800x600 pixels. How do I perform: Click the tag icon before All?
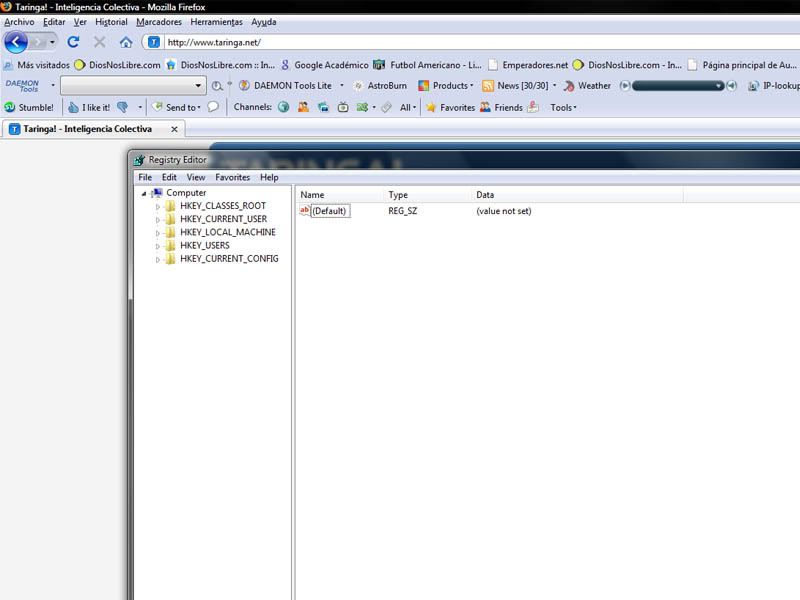[x=387, y=107]
